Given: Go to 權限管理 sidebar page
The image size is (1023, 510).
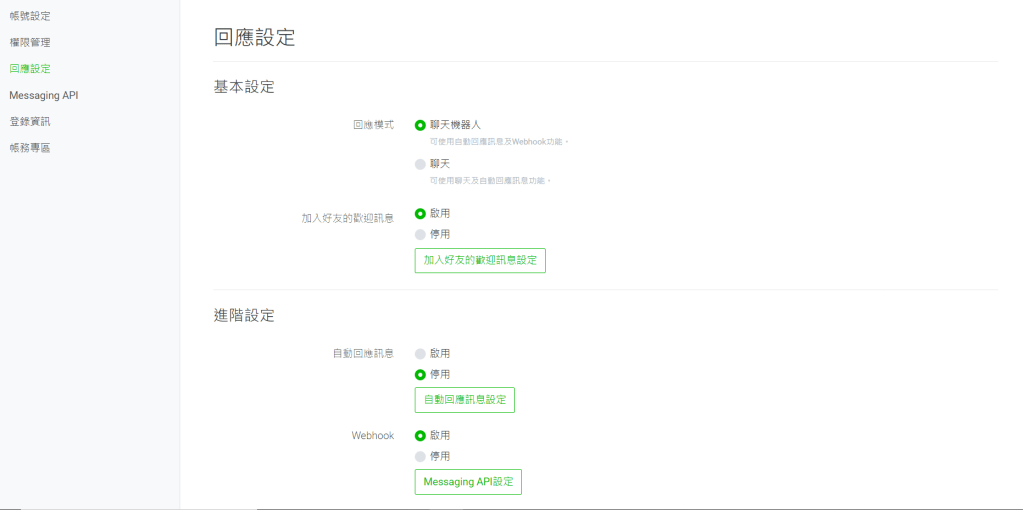Looking at the screenshot, I should [30, 42].
